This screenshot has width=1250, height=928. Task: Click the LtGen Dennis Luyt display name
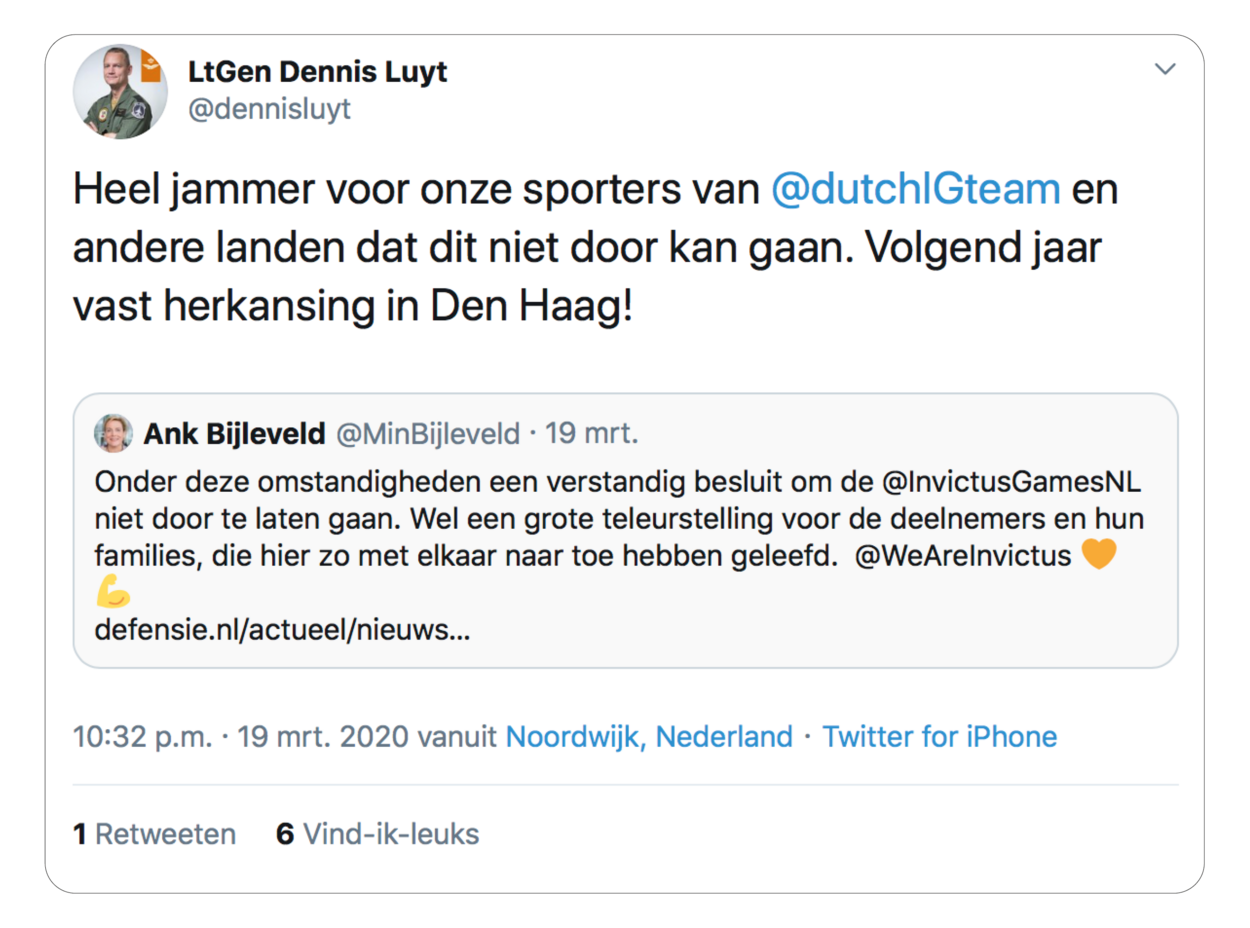[x=317, y=72]
